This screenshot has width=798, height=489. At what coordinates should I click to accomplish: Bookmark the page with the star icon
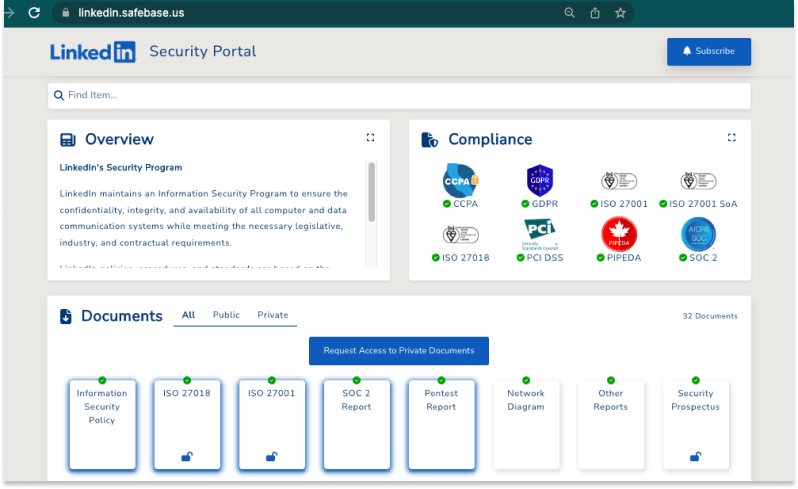coord(620,13)
